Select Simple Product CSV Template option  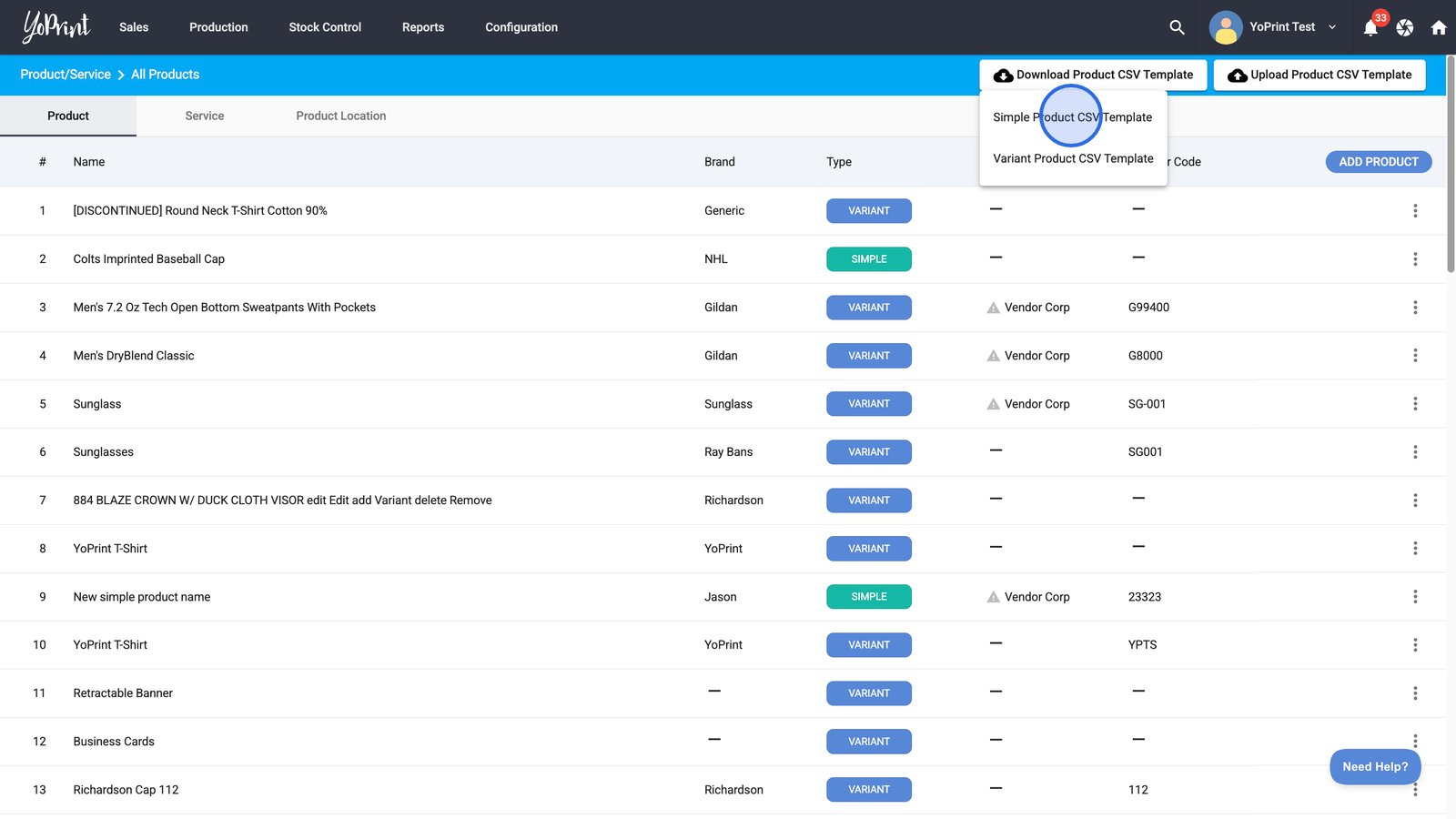pos(1072,117)
